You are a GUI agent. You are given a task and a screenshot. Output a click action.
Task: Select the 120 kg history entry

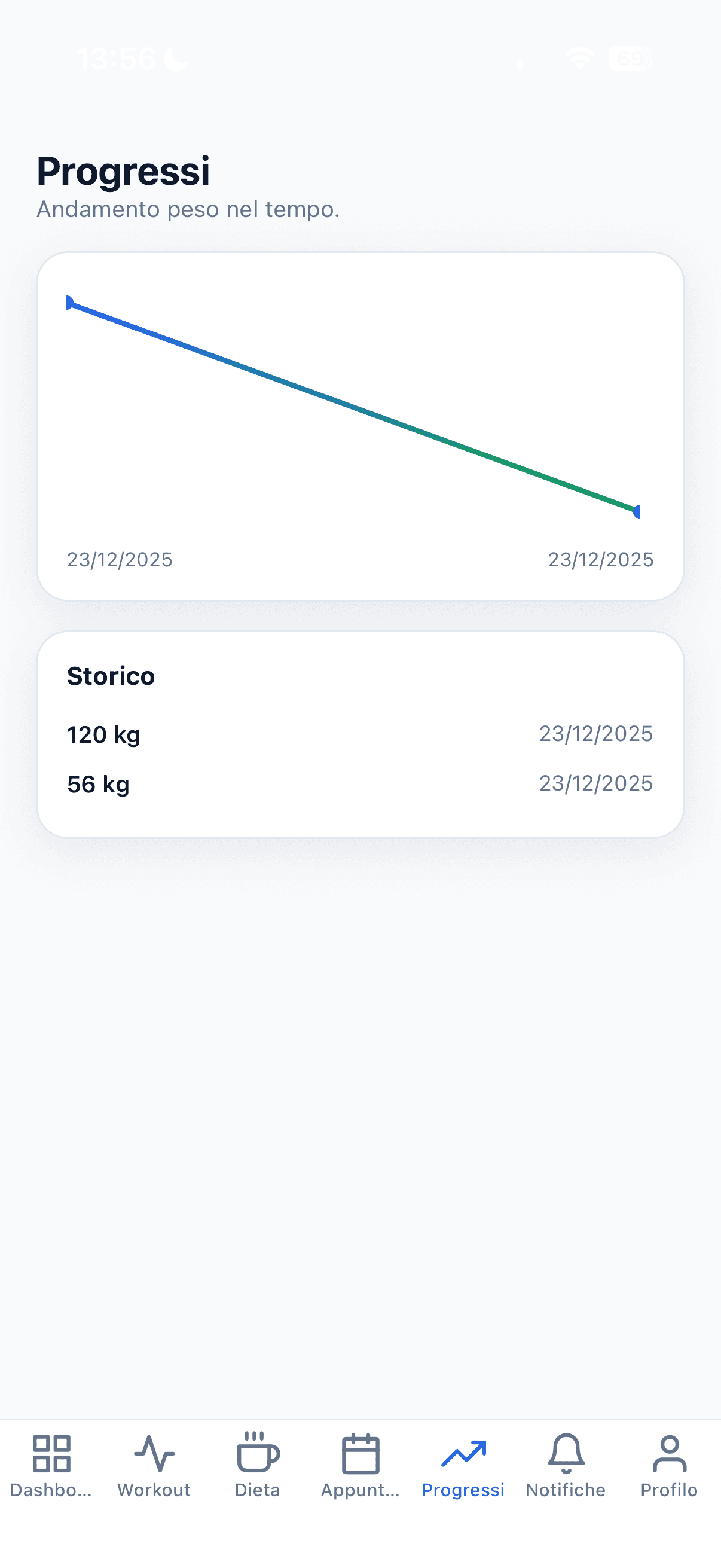click(x=104, y=735)
